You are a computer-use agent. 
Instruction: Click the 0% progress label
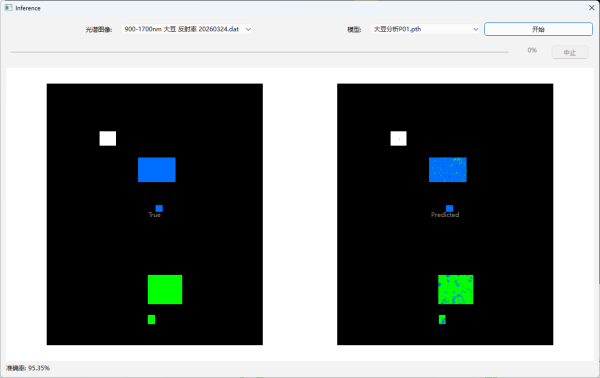[532, 50]
